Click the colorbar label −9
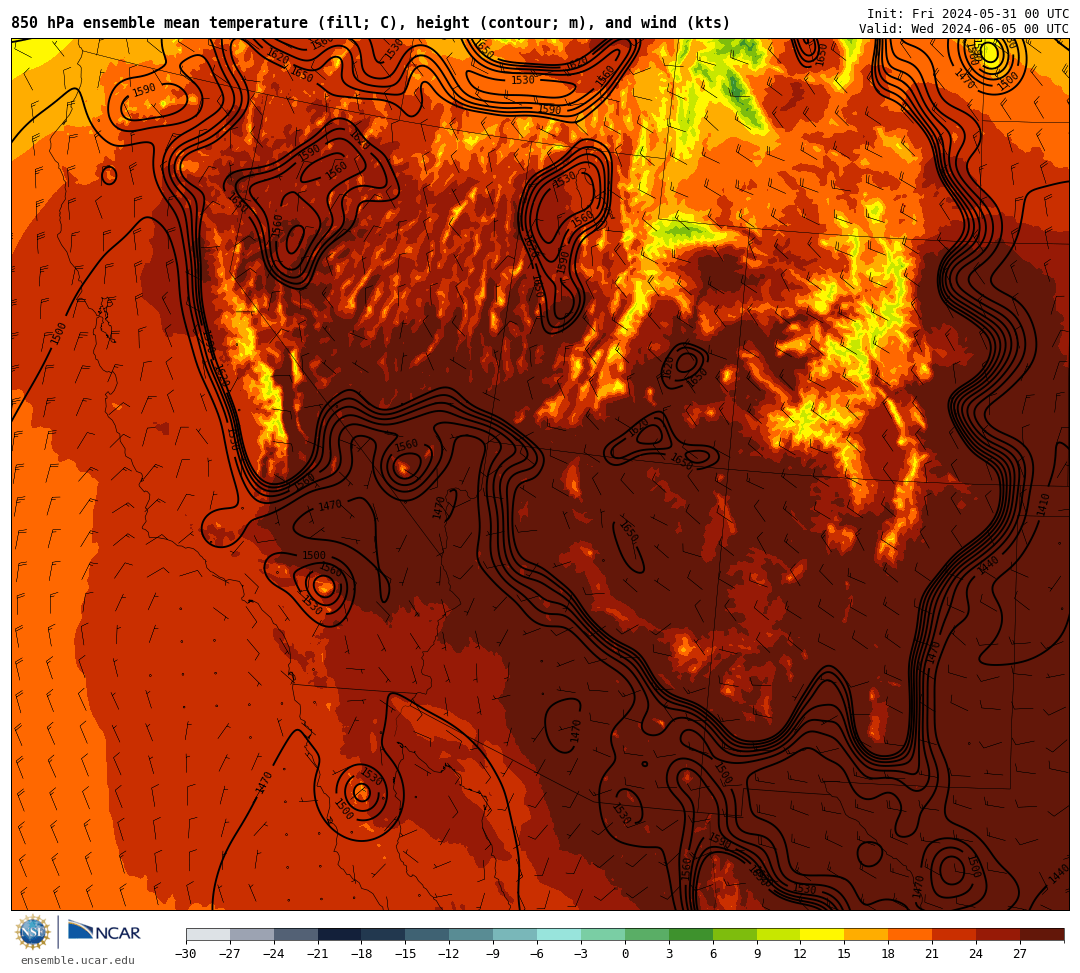Viewport: 1080px width, 973px height. pyautogui.click(x=493, y=954)
